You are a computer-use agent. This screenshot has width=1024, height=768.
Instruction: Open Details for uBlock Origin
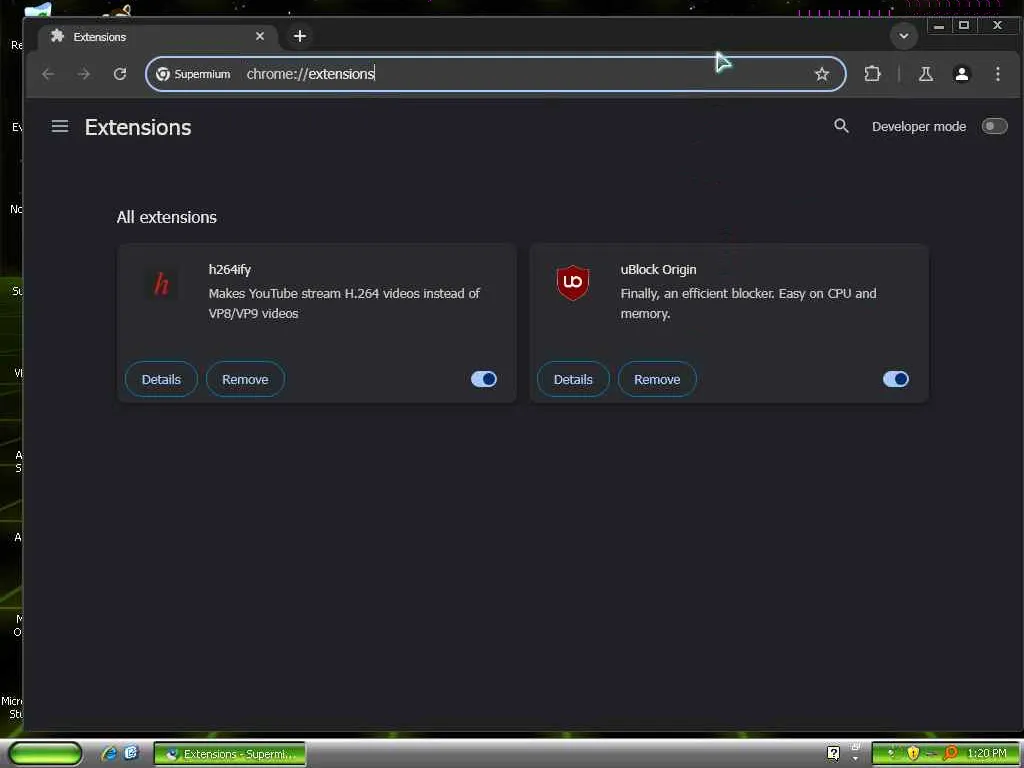coord(573,379)
